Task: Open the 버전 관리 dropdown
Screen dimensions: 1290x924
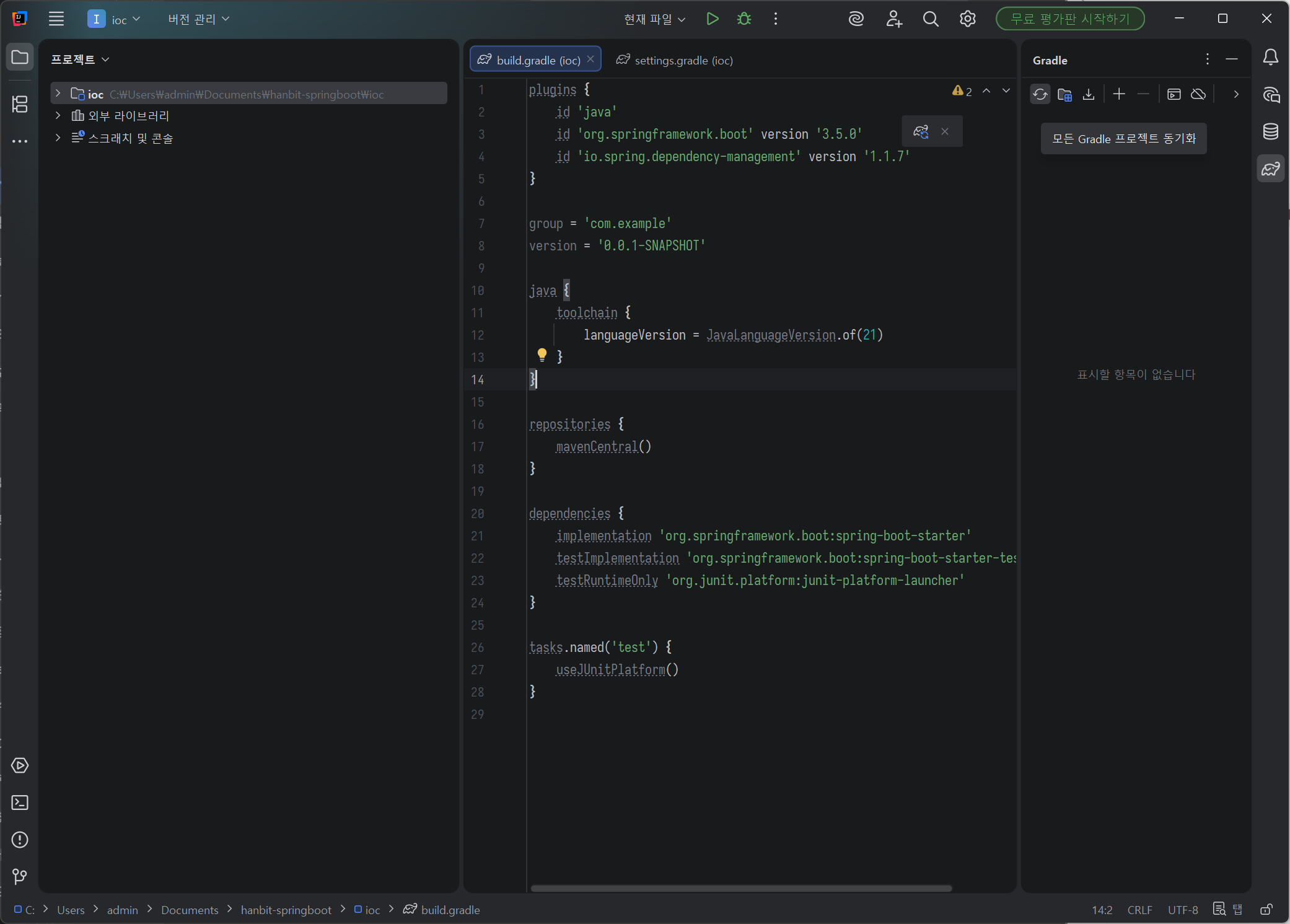Action: pyautogui.click(x=198, y=19)
